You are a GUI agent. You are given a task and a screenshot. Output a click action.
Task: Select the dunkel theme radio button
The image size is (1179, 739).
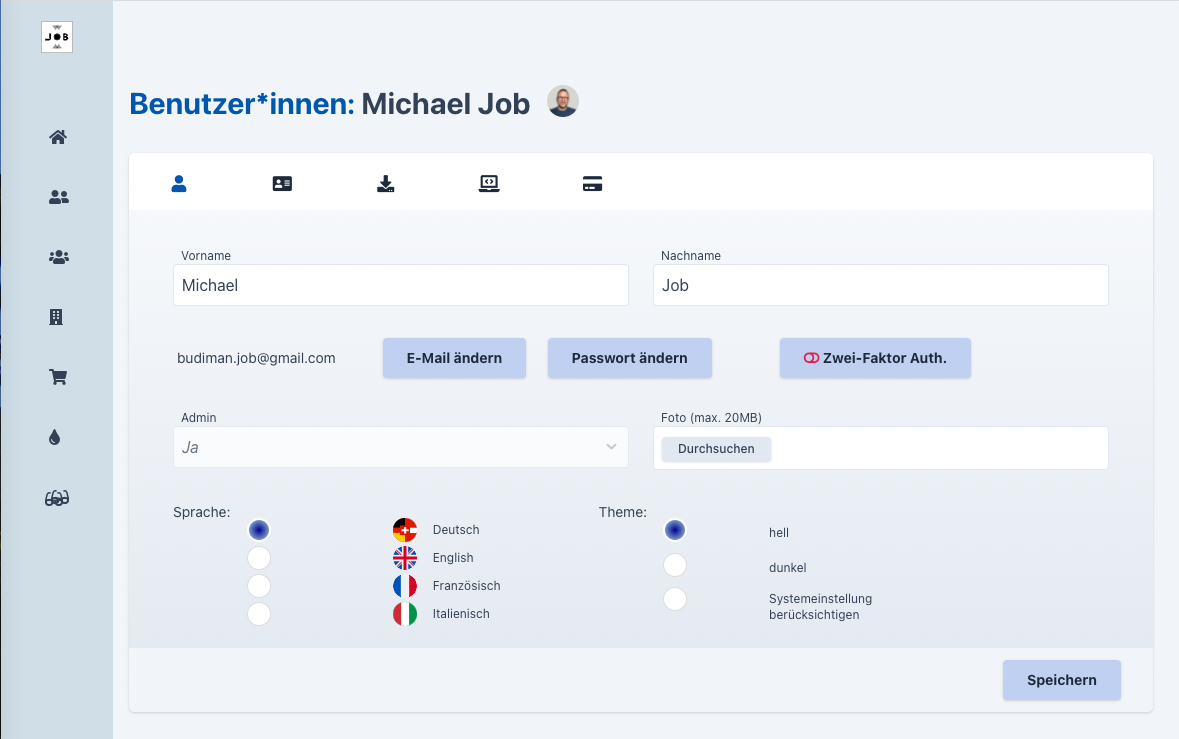click(674, 565)
